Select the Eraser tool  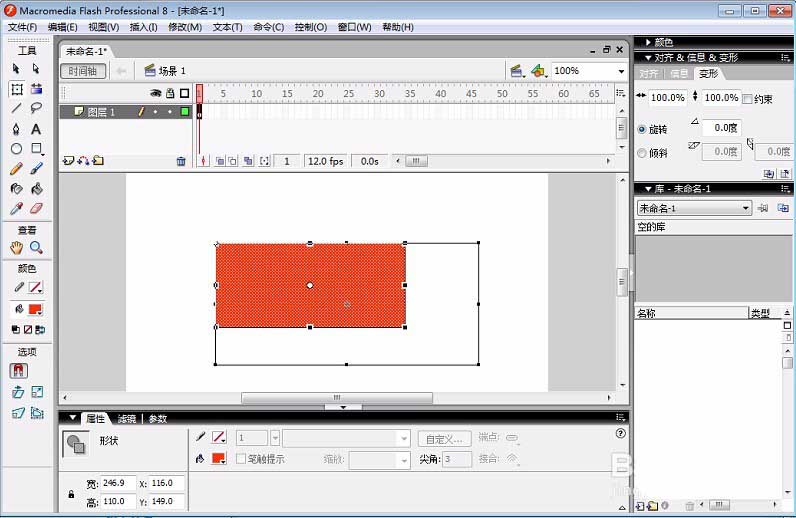tap(36, 209)
